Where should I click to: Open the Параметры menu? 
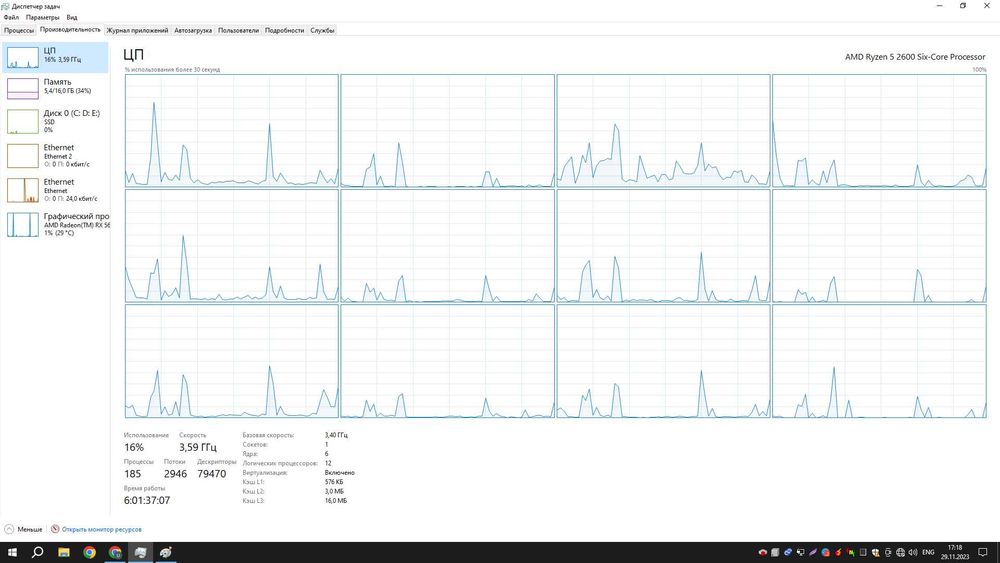pyautogui.click(x=43, y=17)
